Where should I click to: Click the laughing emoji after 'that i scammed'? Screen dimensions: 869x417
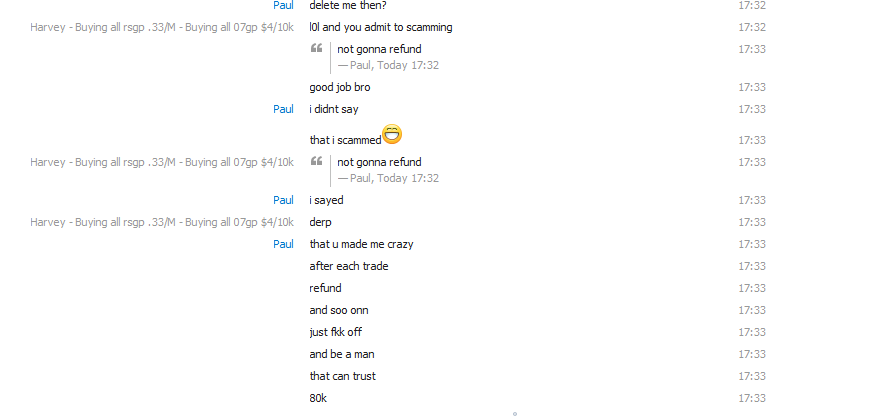pyautogui.click(x=392, y=134)
